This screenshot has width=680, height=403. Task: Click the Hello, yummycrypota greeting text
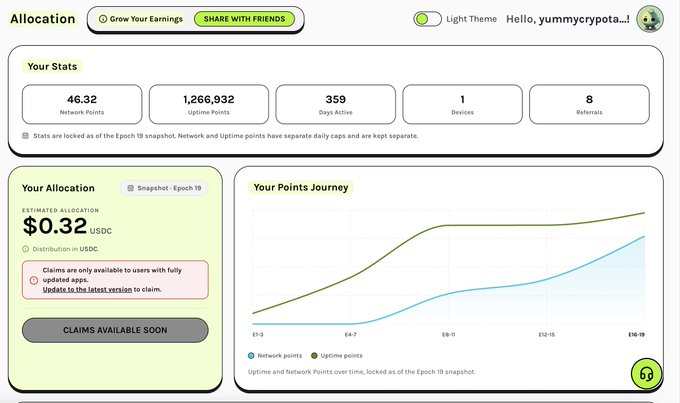[x=568, y=19]
